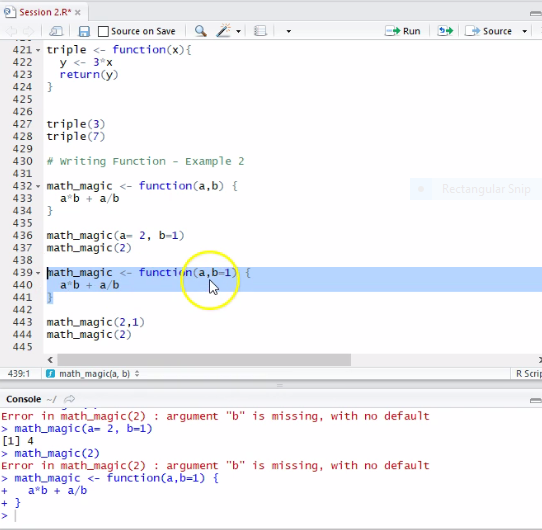Collapse the function fold at line 439
The image size is (542, 530).
[x=38, y=273]
